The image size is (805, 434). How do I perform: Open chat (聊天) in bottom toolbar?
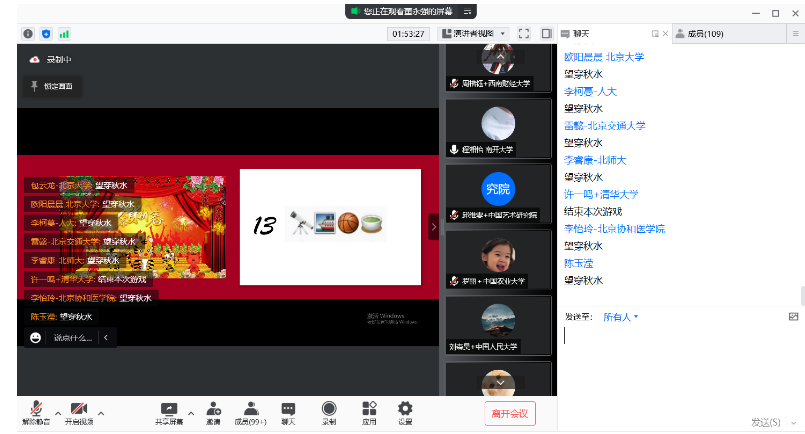point(288,413)
